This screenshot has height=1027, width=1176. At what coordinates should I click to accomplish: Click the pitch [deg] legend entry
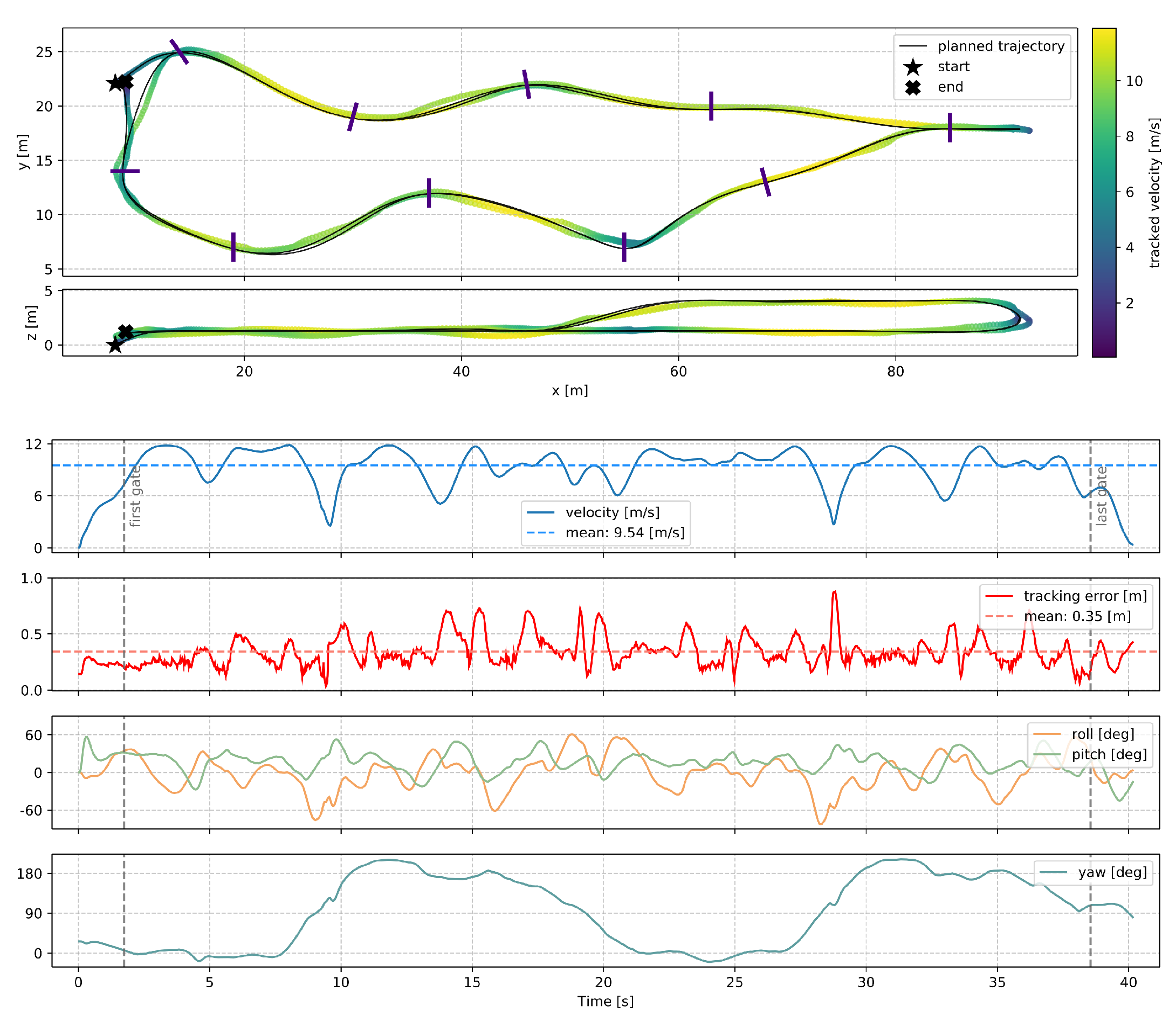click(x=1109, y=754)
